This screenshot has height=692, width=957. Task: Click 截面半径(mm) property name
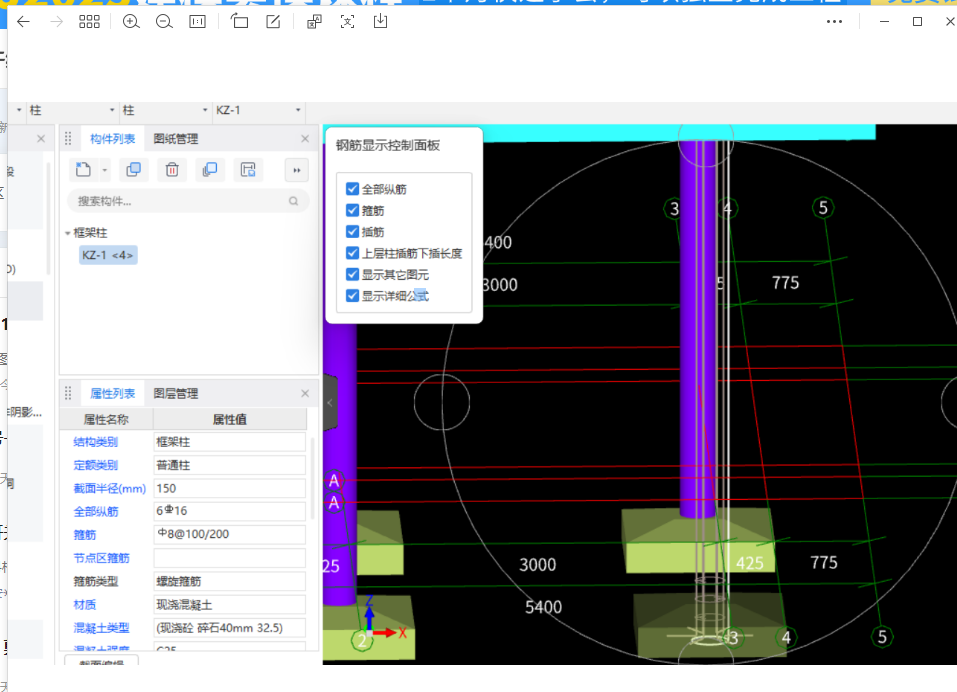click(x=110, y=488)
